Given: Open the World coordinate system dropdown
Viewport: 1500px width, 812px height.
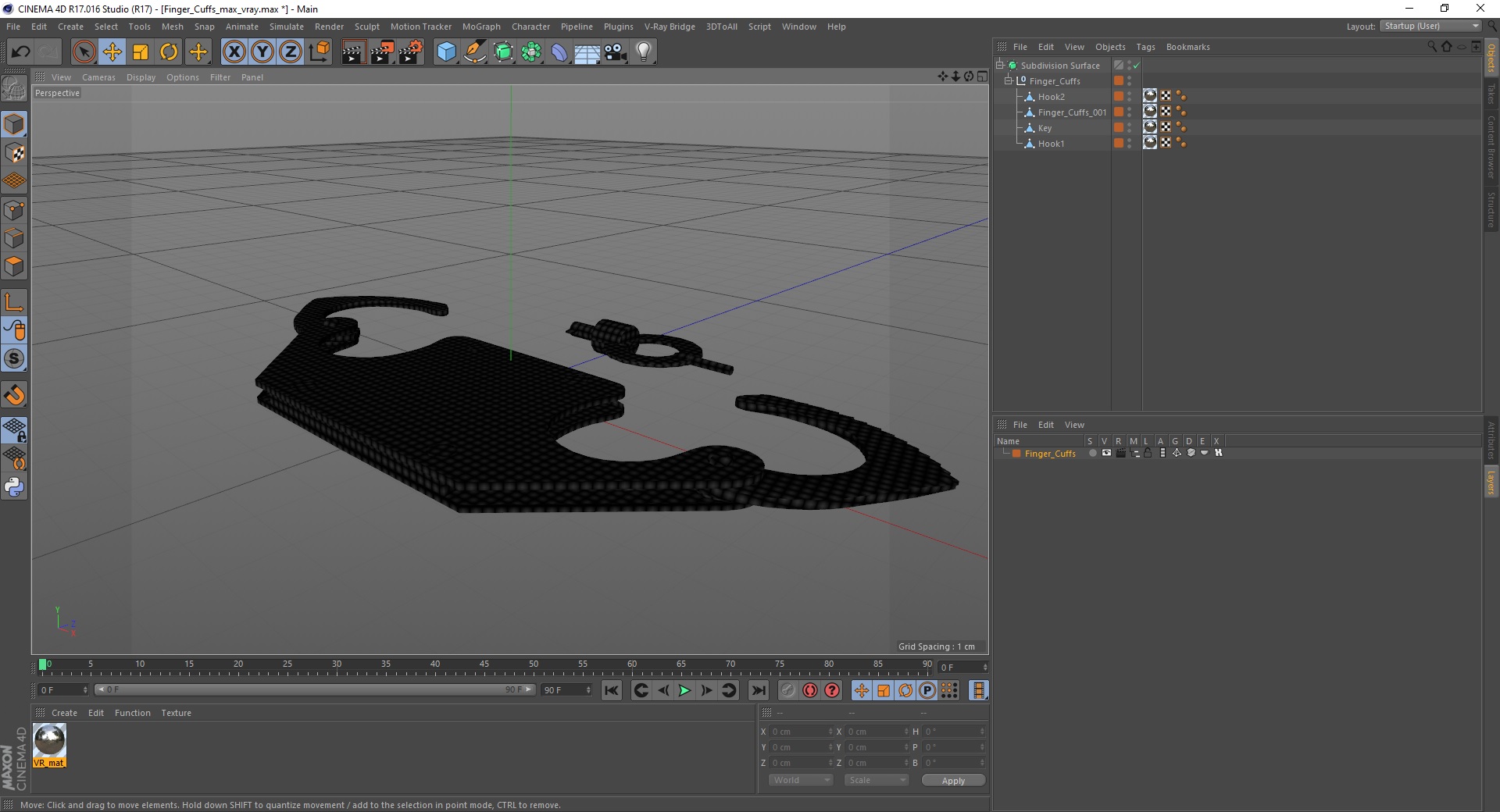Looking at the screenshot, I should [x=801, y=780].
